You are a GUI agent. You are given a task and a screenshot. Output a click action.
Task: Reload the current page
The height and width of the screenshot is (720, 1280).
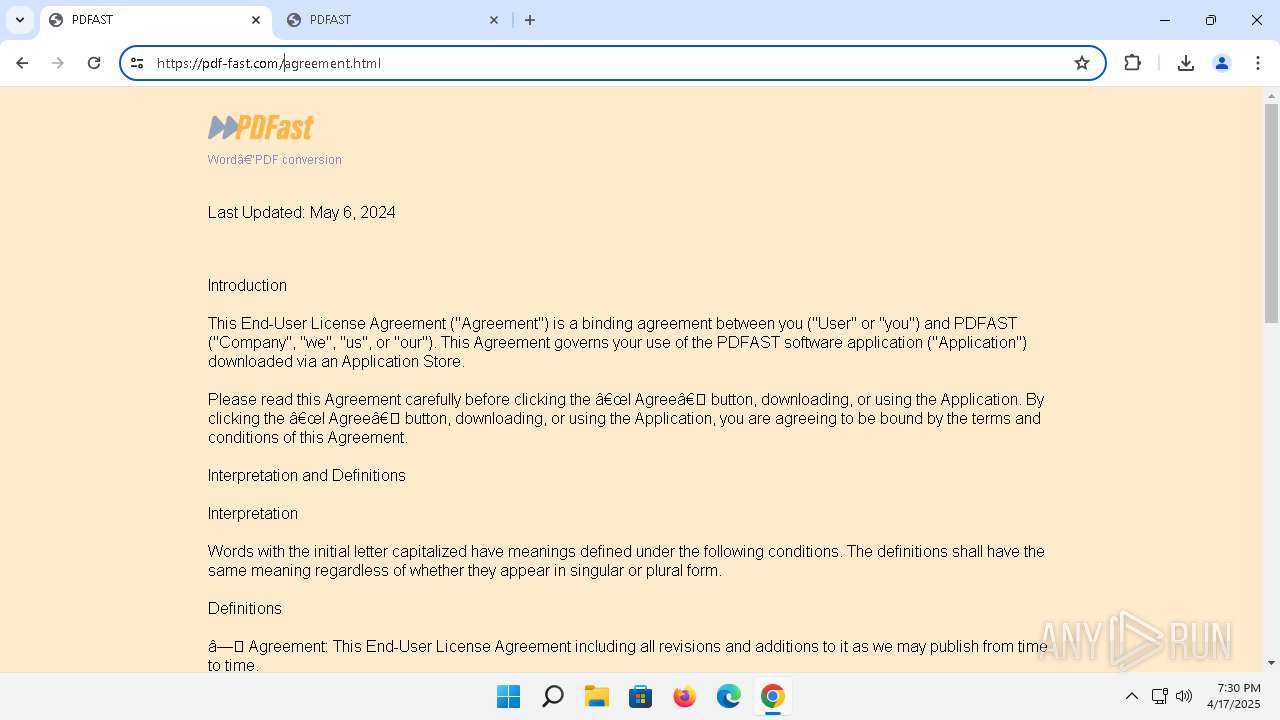click(94, 63)
